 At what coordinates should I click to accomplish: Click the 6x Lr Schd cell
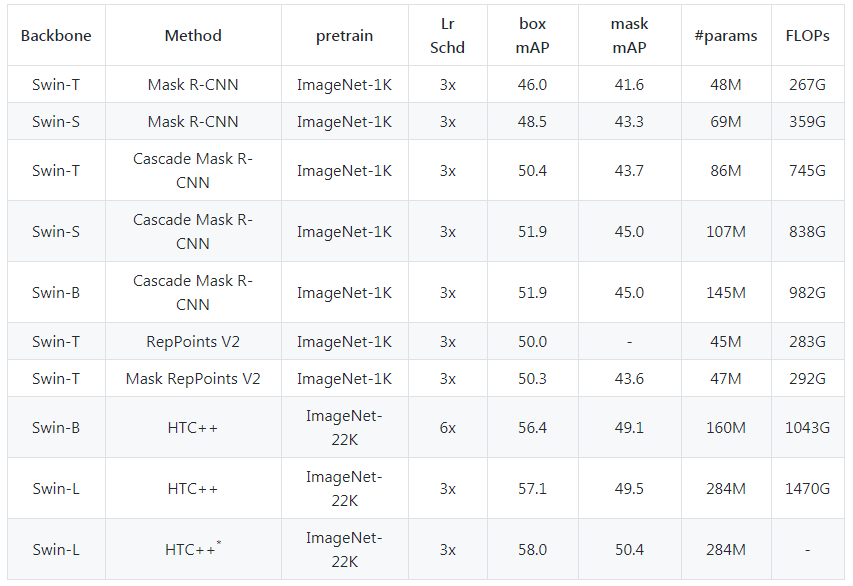(447, 428)
